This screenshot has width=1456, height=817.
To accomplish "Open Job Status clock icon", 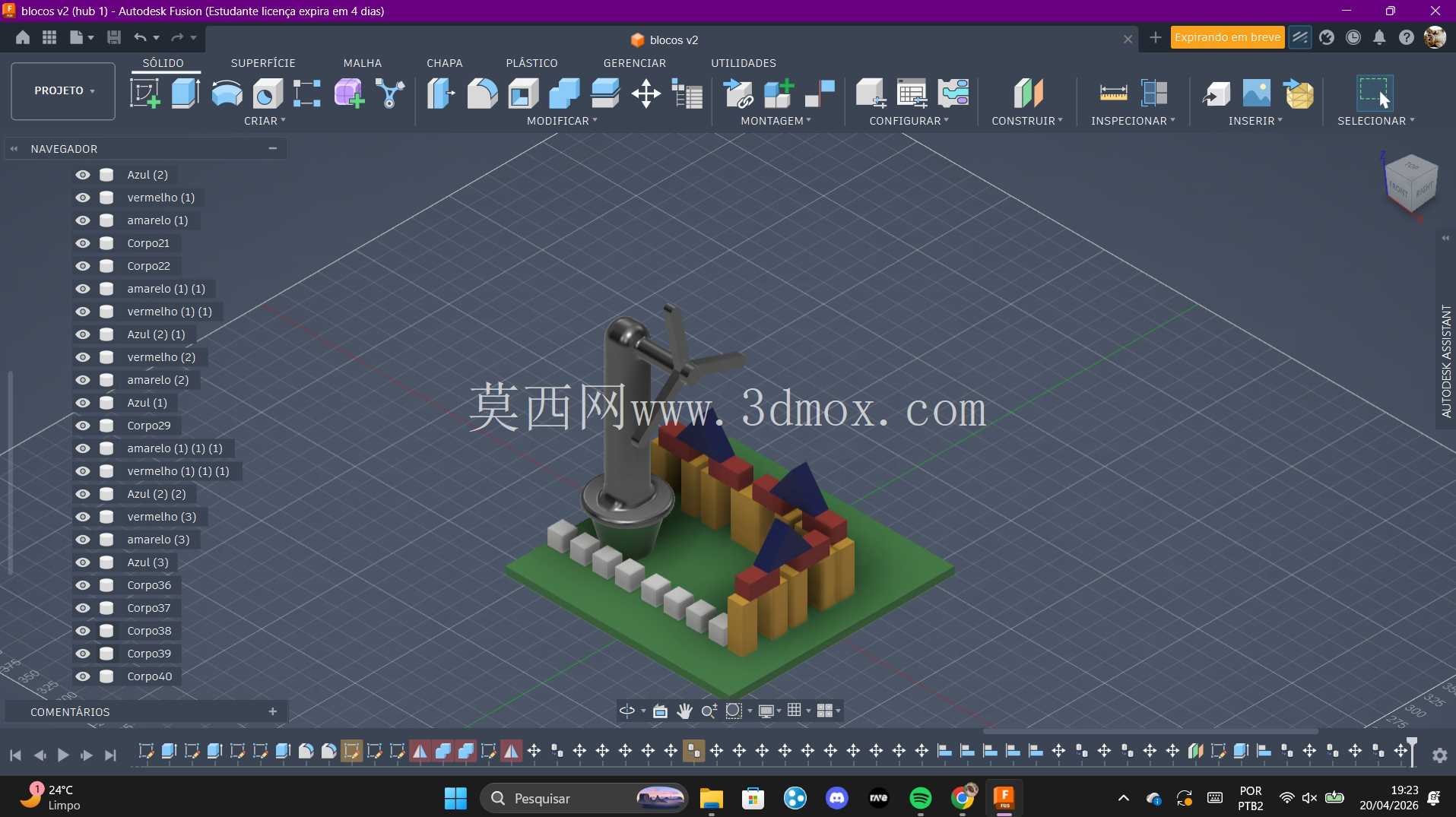I will click(1353, 37).
